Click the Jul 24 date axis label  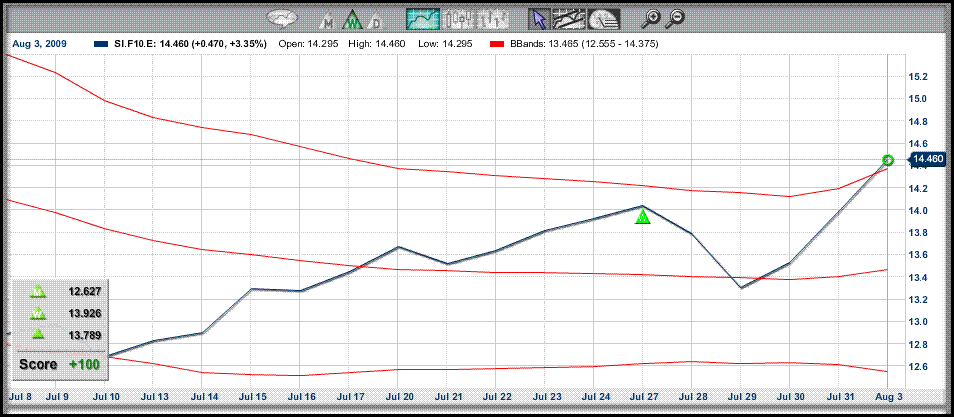pos(594,396)
